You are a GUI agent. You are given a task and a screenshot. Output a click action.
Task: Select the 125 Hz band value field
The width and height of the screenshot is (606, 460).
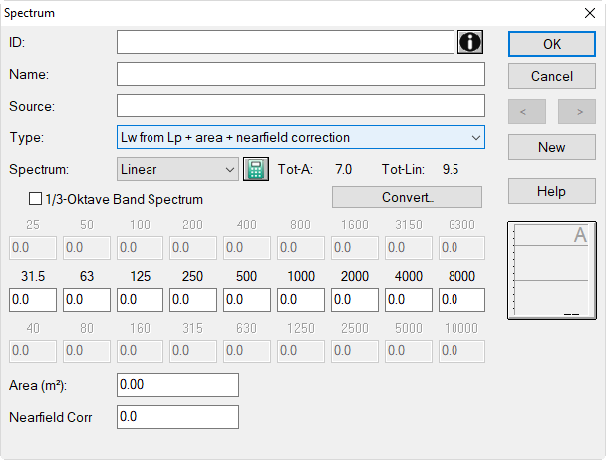140,300
